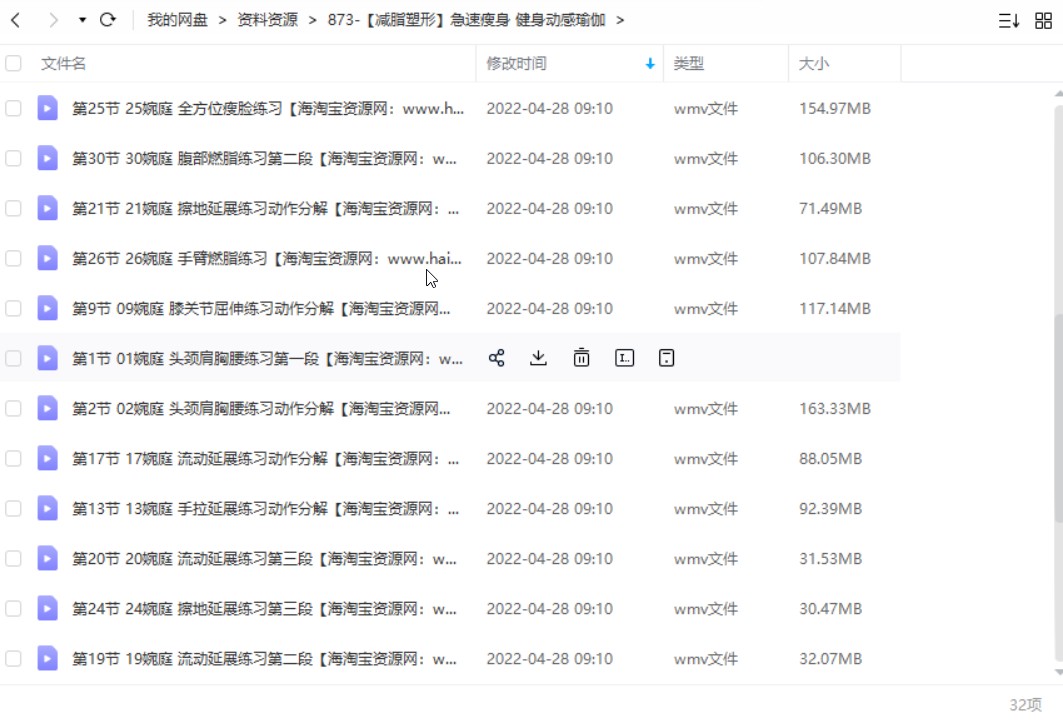Click the scrollbar up arrow

click(1058, 94)
